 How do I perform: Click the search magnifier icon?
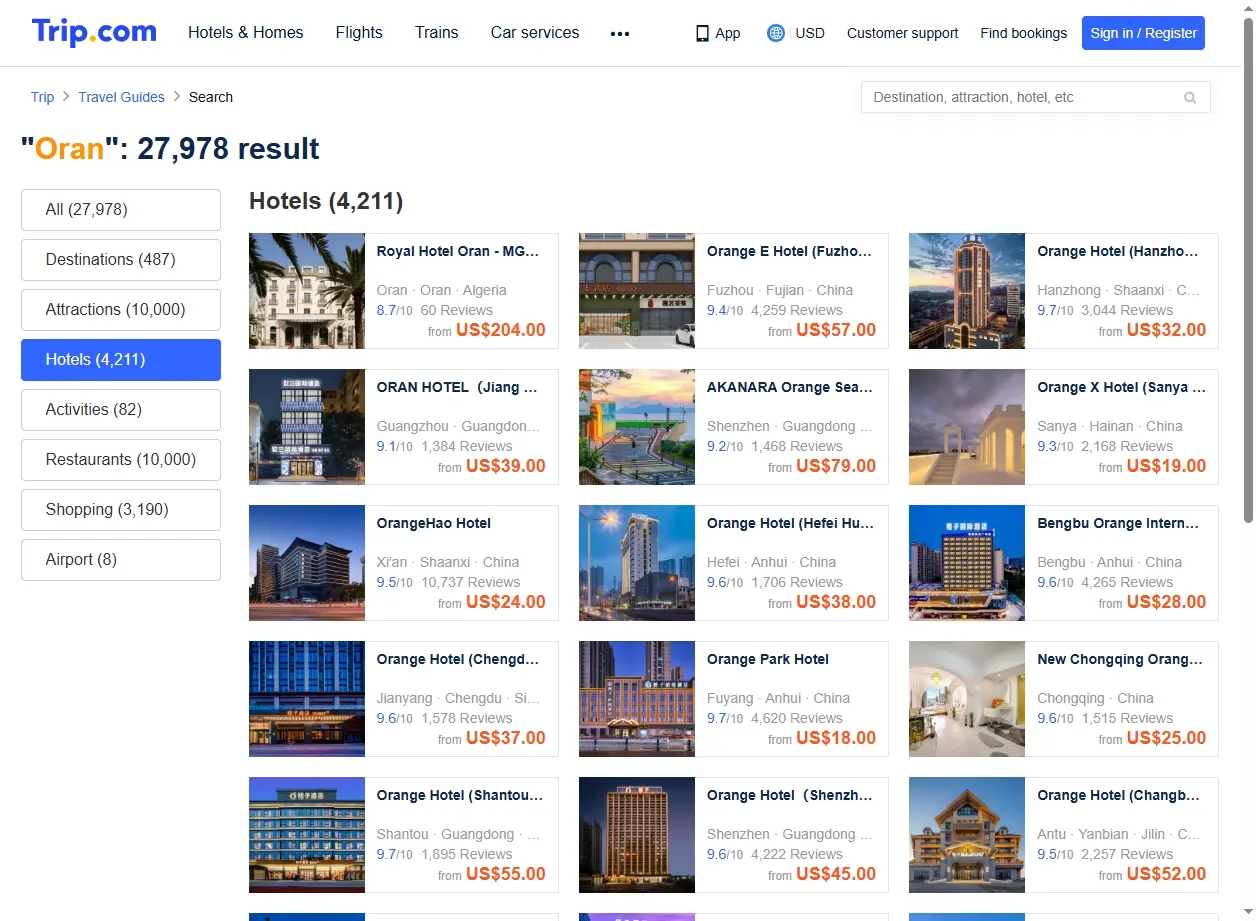(1190, 97)
